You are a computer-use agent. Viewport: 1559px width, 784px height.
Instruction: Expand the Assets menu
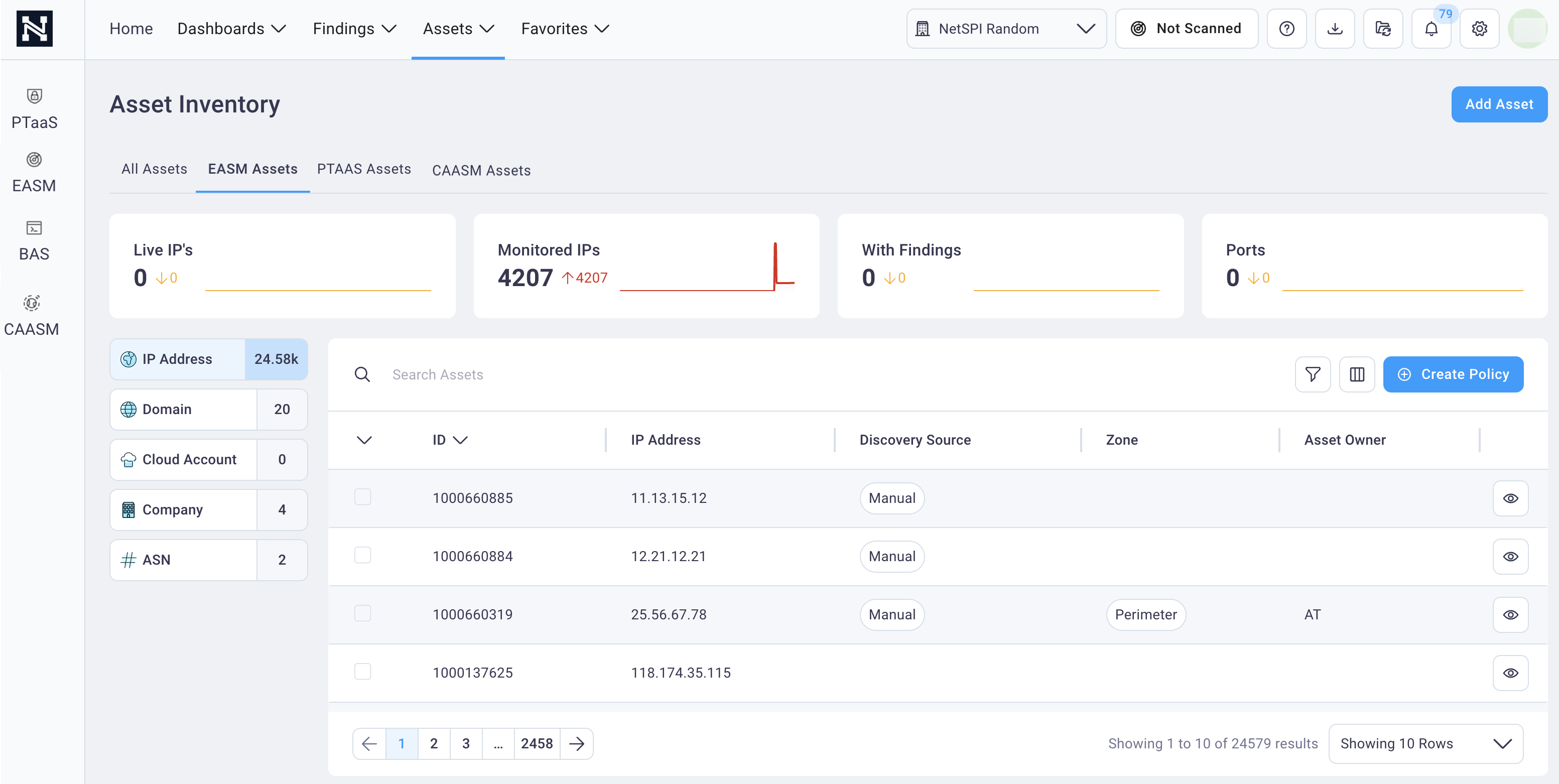click(x=458, y=29)
